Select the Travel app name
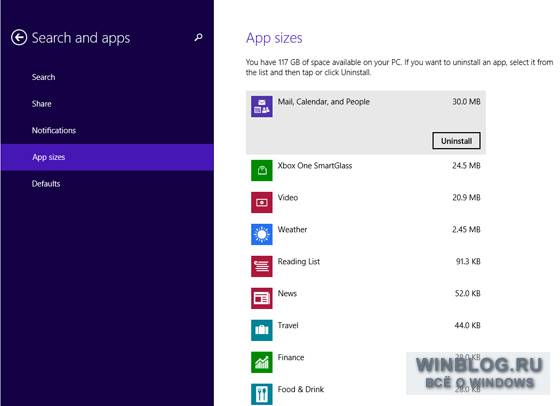 click(288, 325)
